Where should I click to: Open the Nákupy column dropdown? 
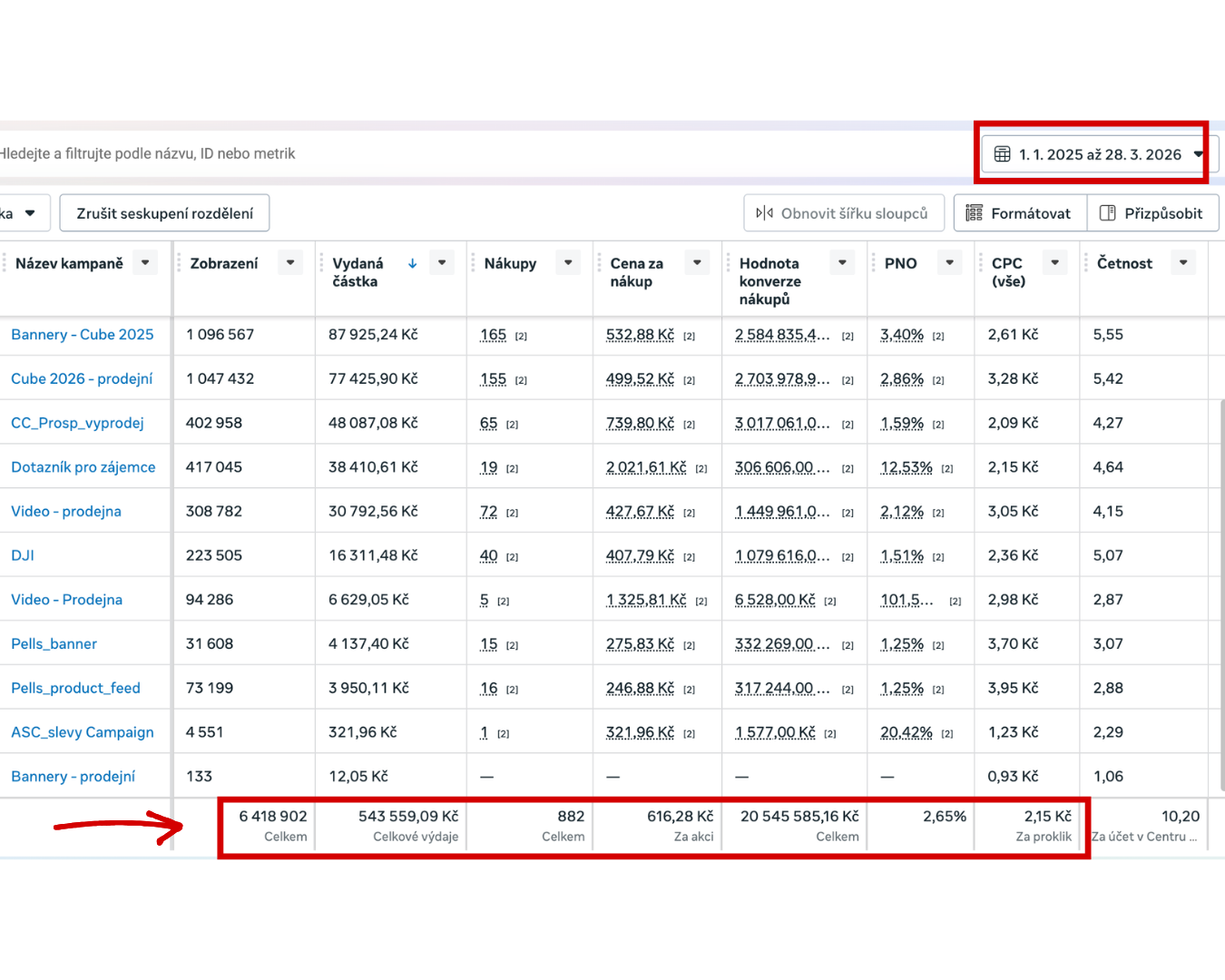click(x=568, y=263)
